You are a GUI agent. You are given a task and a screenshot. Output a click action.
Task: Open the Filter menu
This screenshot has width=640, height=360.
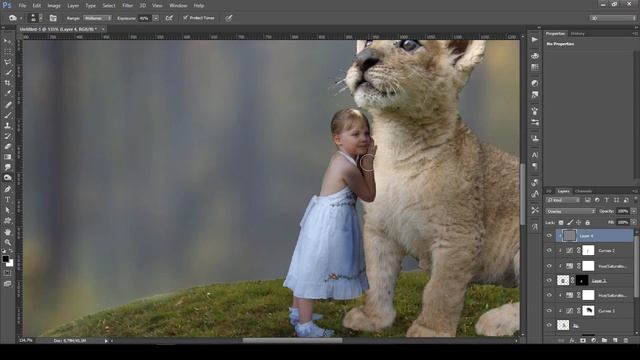[x=127, y=6]
